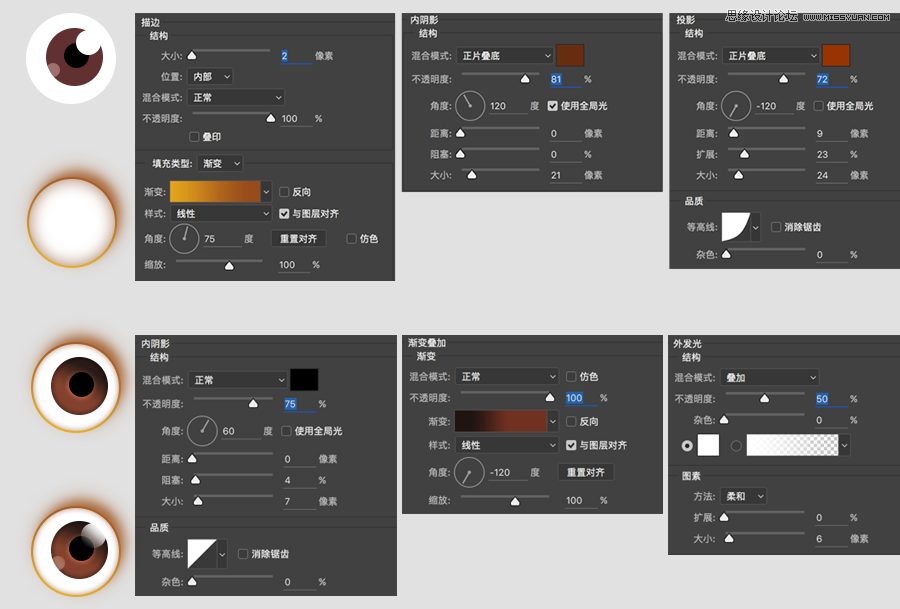Click the Stroke 大小 size slider handle

[192, 55]
